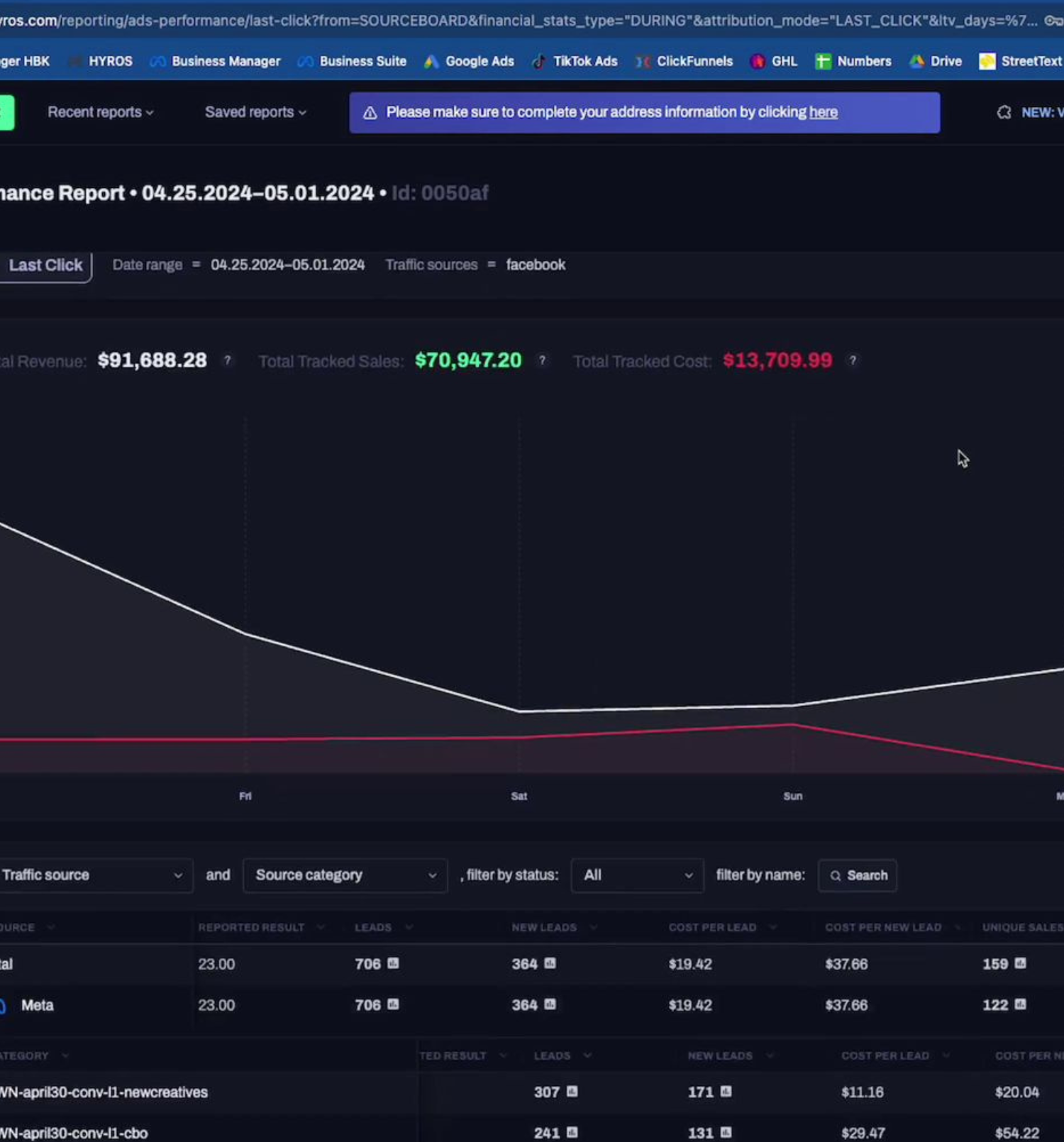The image size is (1064, 1142).
Task: Click the report Id 0050af text
Action: click(440, 193)
